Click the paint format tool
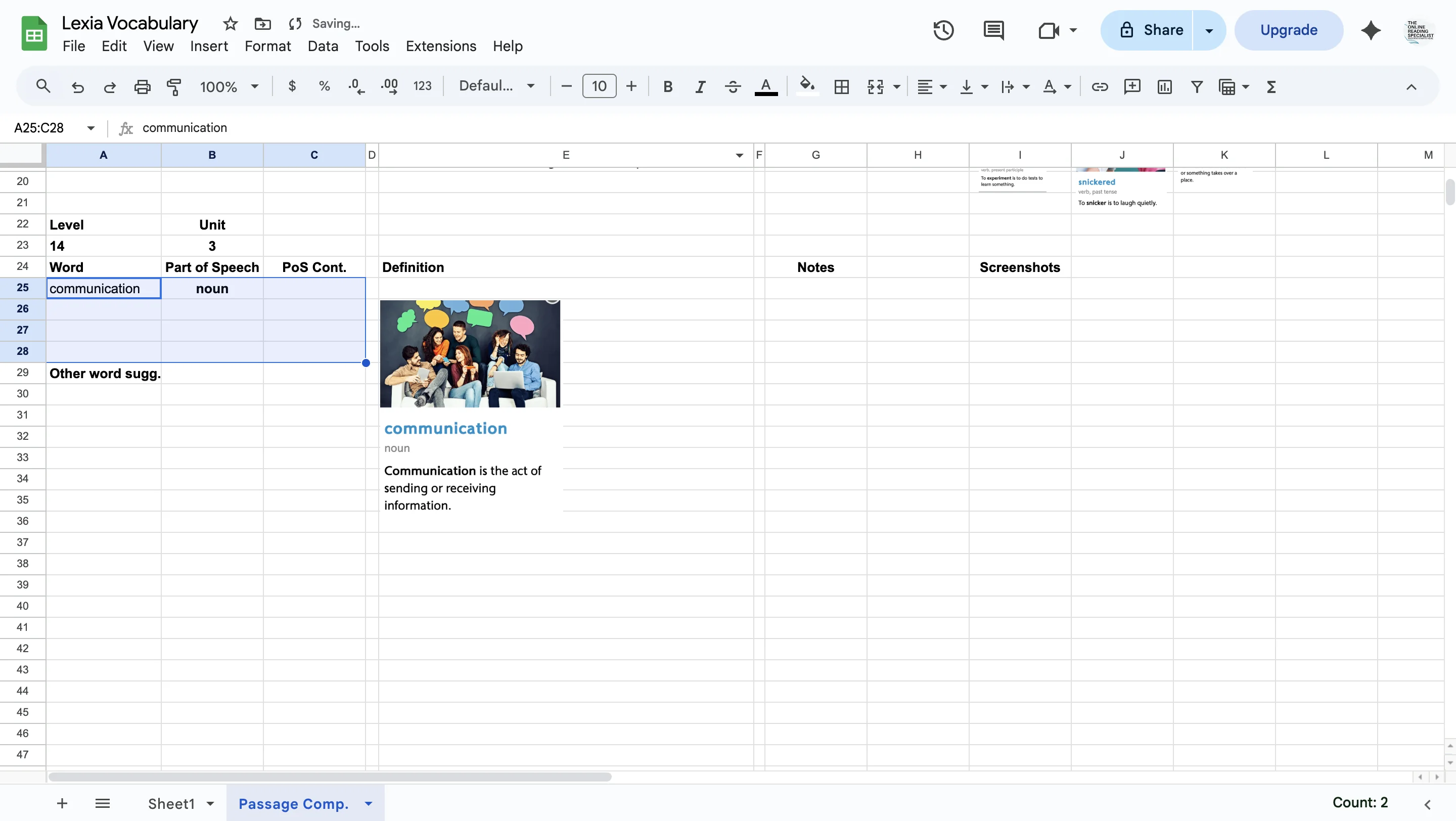This screenshot has height=821, width=1456. tap(173, 86)
